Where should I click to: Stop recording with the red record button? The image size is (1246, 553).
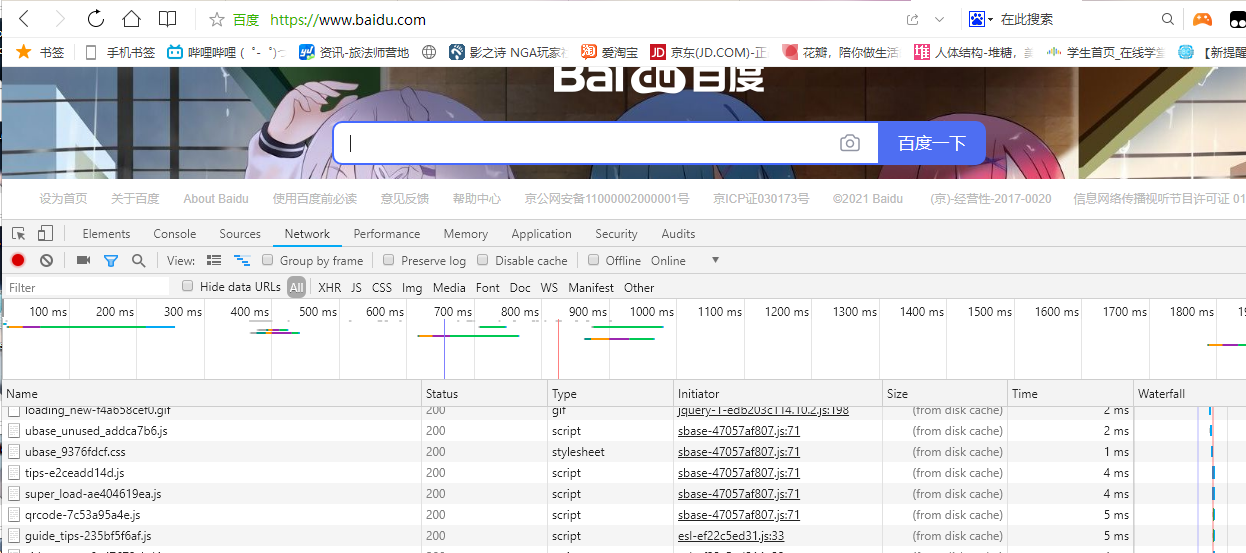click(x=18, y=261)
